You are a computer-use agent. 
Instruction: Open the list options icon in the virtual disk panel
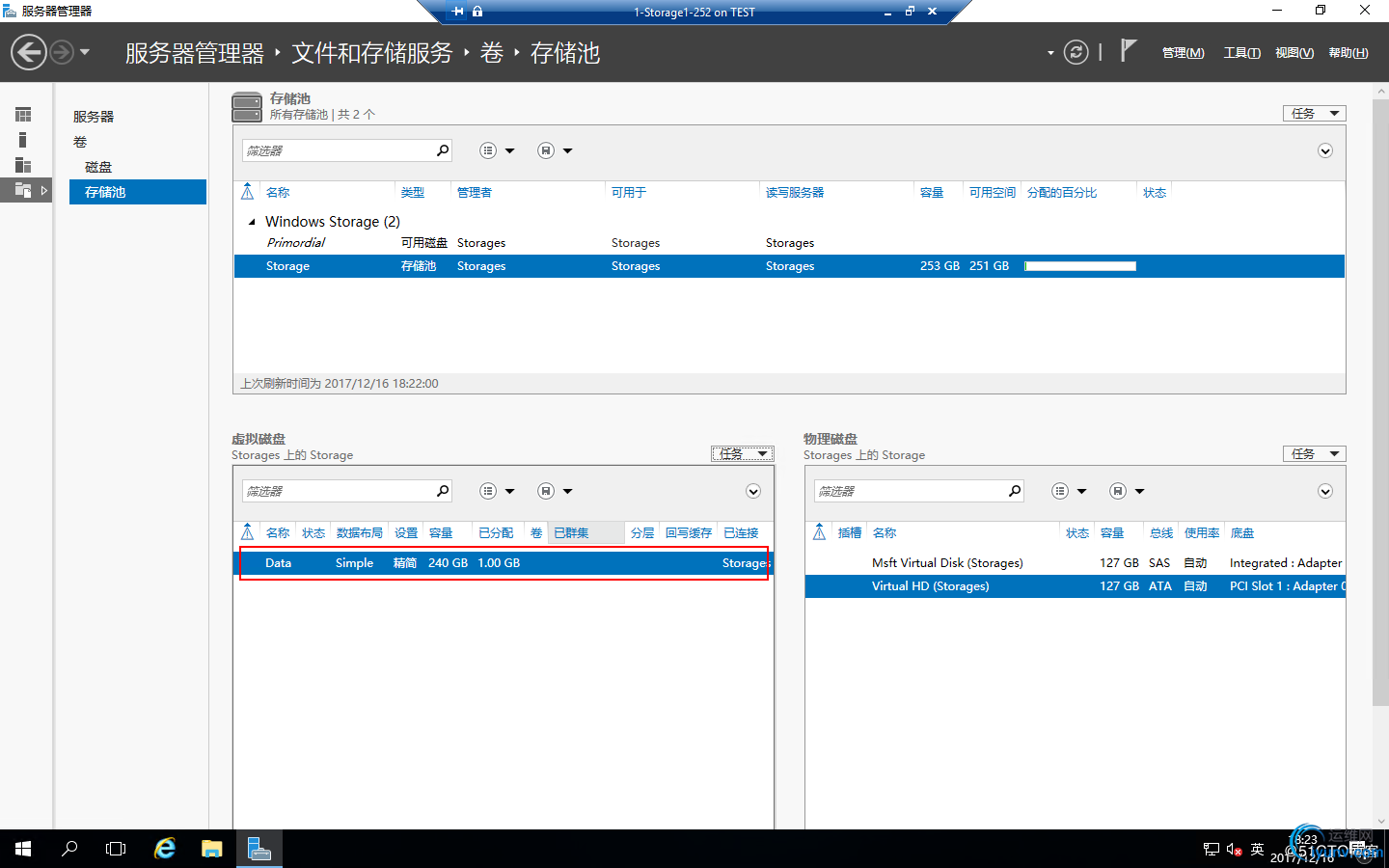tap(488, 491)
